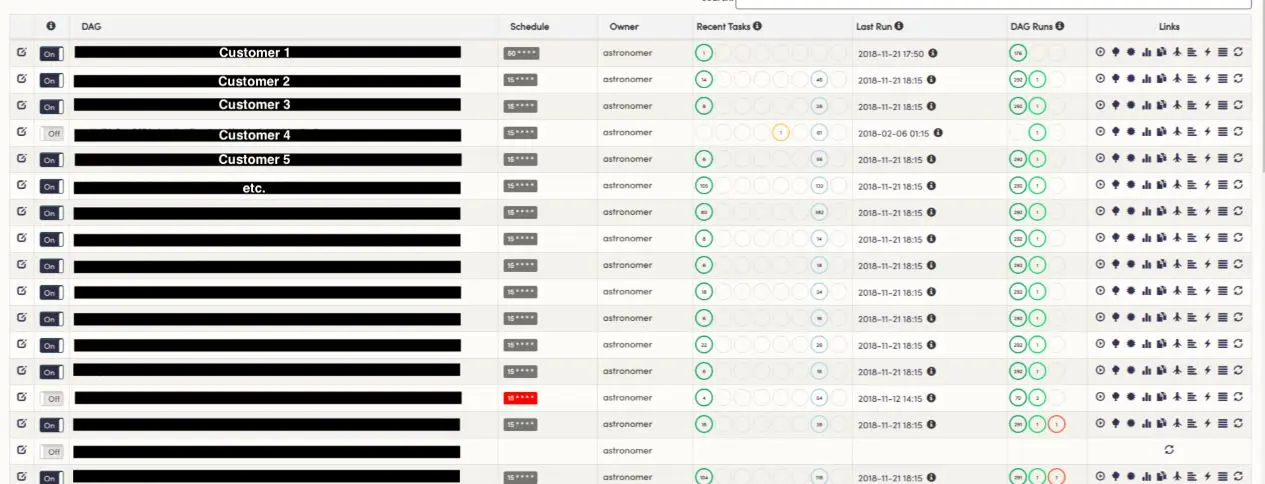
Task: Click the astronomer owner in Customer 1 row
Action: point(627,52)
